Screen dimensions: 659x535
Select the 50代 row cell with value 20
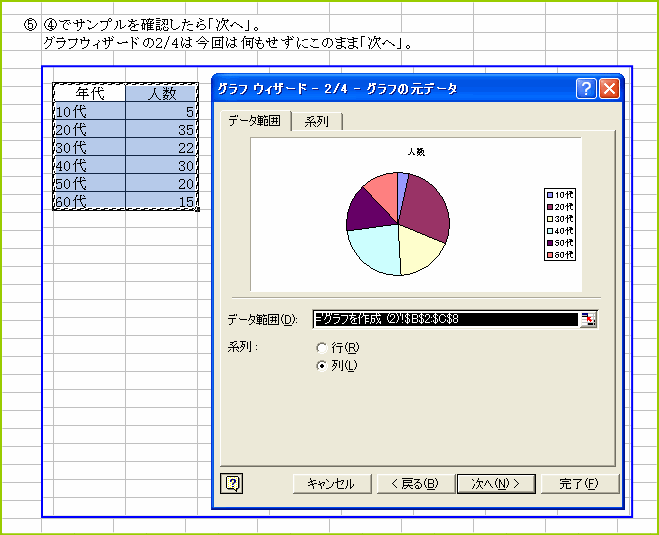tap(162, 183)
